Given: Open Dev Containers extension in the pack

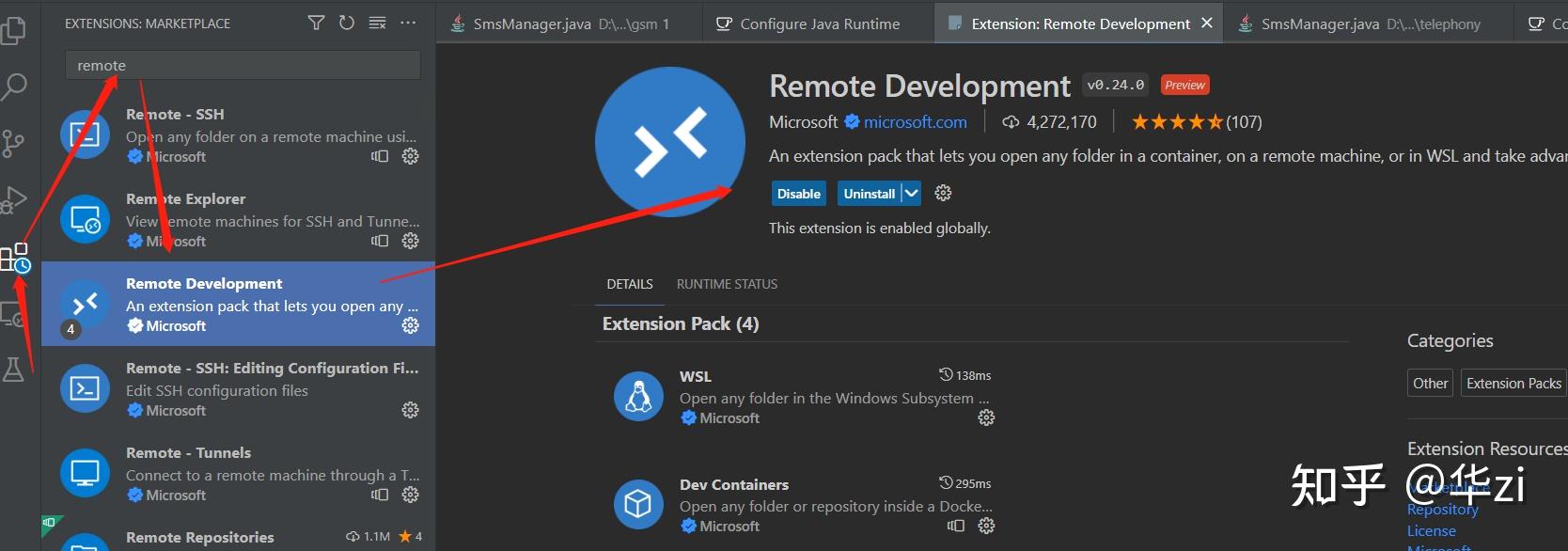Looking at the screenshot, I should [804, 504].
